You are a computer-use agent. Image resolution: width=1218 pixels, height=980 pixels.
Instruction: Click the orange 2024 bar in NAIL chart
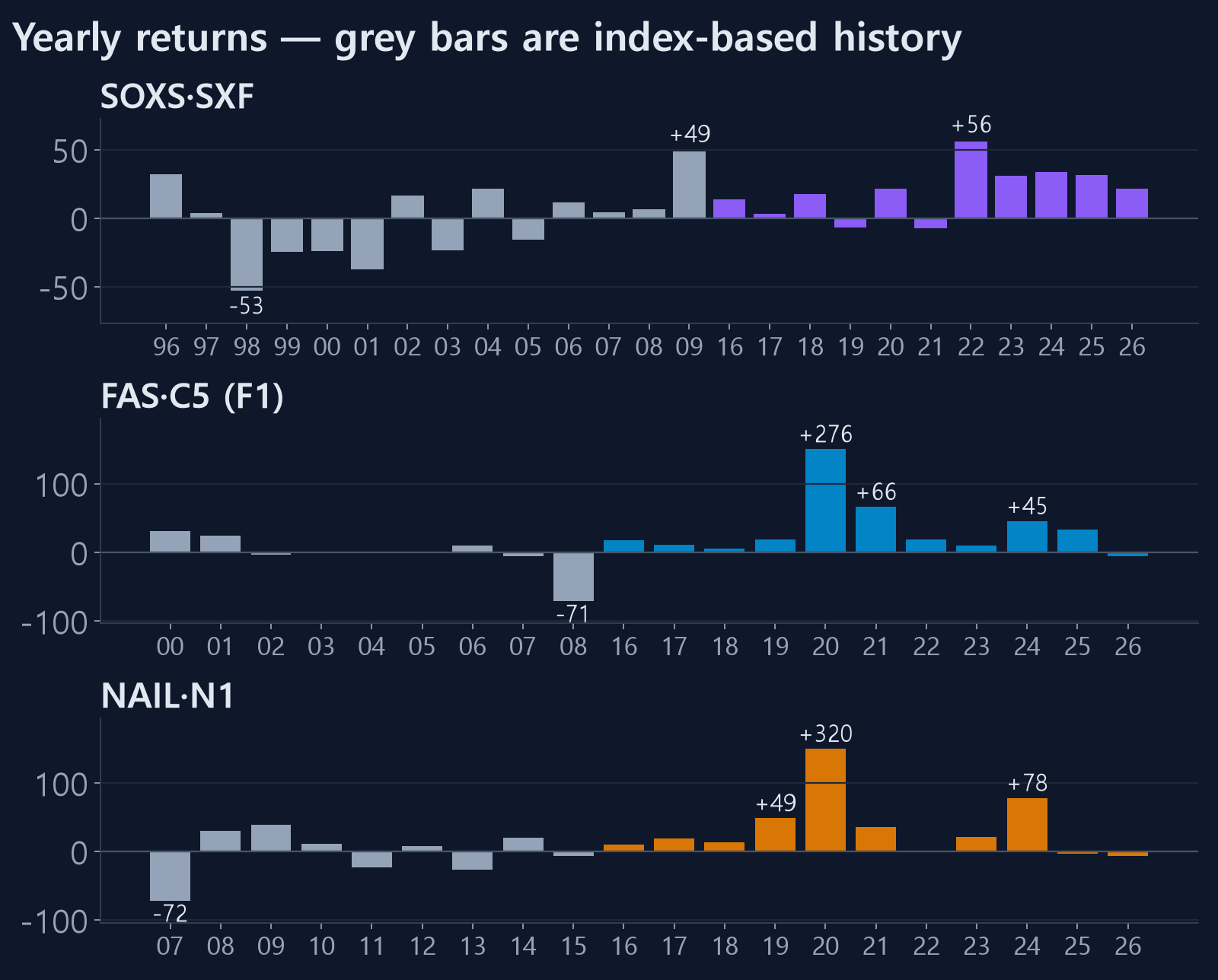[x=1027, y=825]
